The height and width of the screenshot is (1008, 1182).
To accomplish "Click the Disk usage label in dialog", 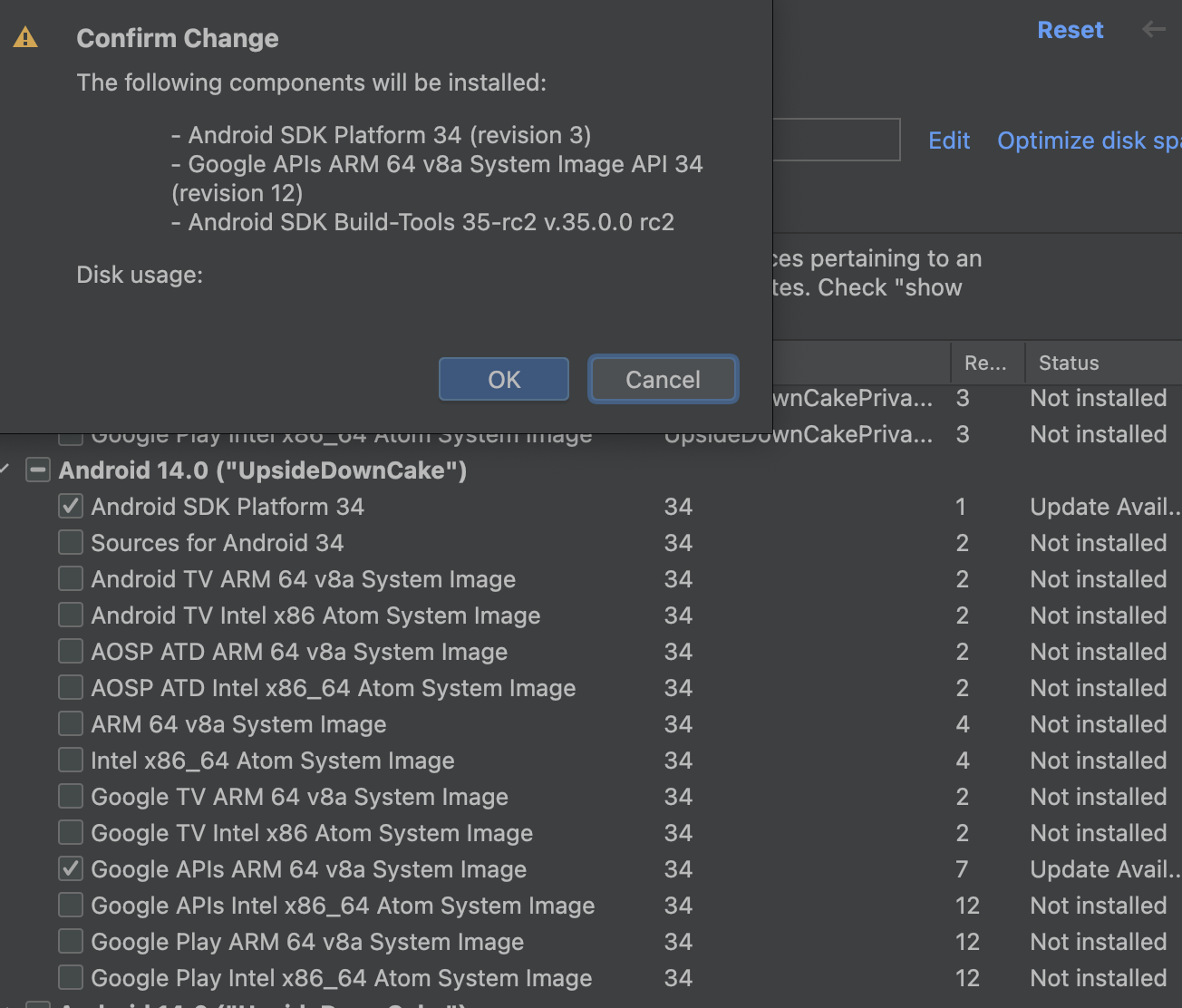I will click(x=140, y=275).
